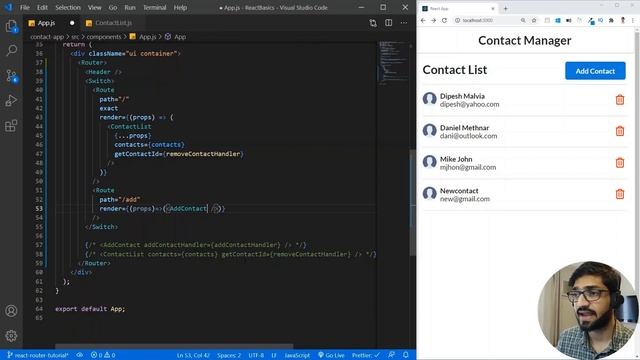
Task: Click the editor horizontal scrollbar
Action: tap(174, 346)
